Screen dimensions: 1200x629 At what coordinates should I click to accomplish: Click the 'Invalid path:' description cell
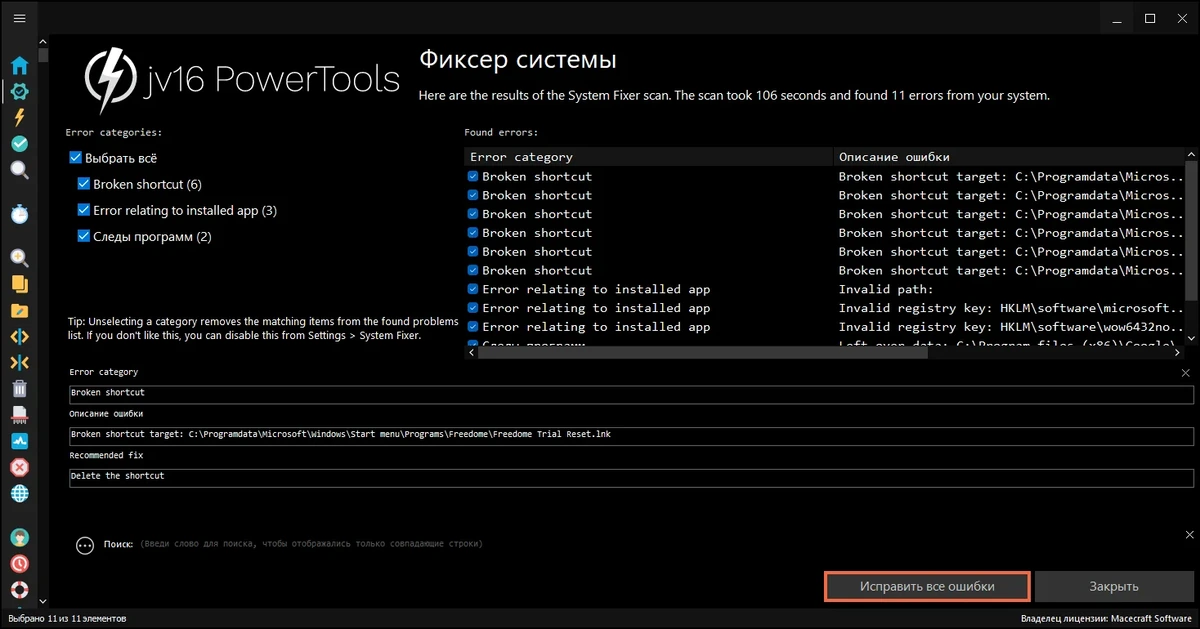click(885, 289)
